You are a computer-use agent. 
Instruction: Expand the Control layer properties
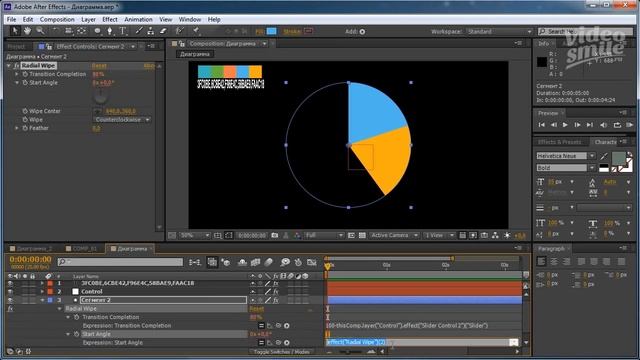coord(42,291)
